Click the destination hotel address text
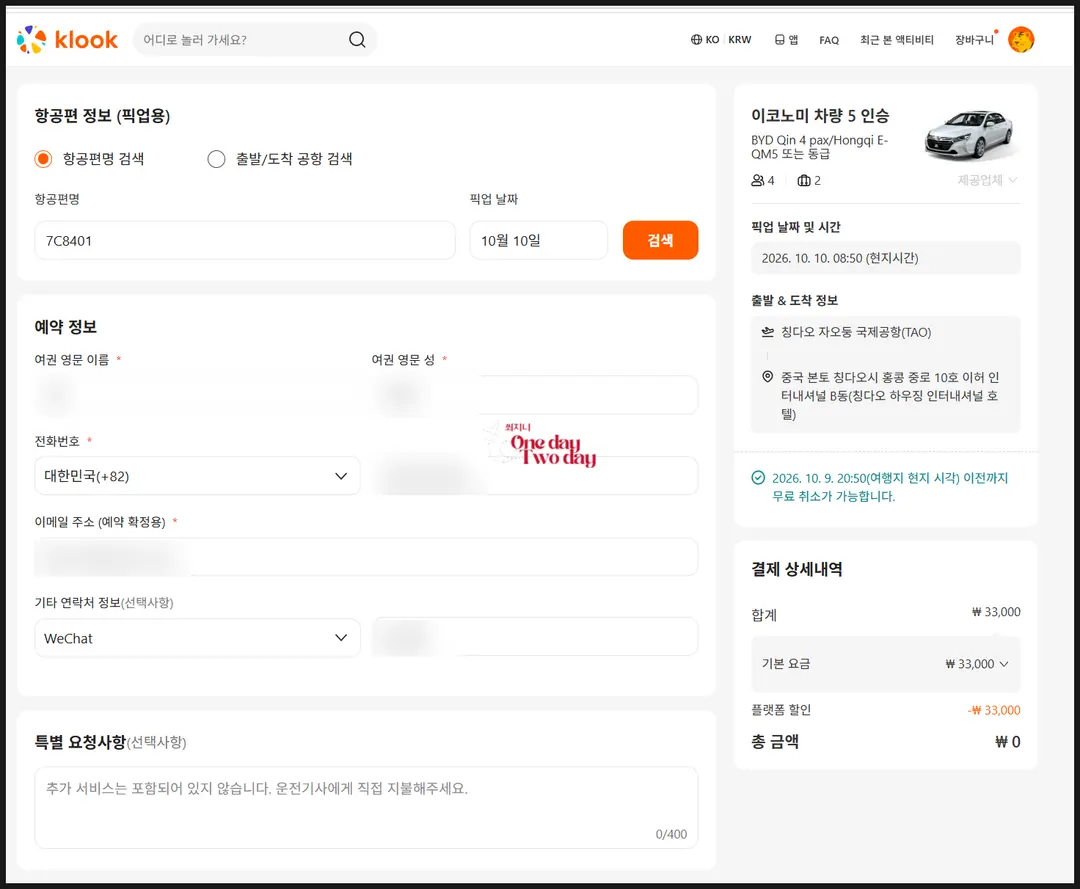This screenshot has width=1080, height=889. pos(889,395)
